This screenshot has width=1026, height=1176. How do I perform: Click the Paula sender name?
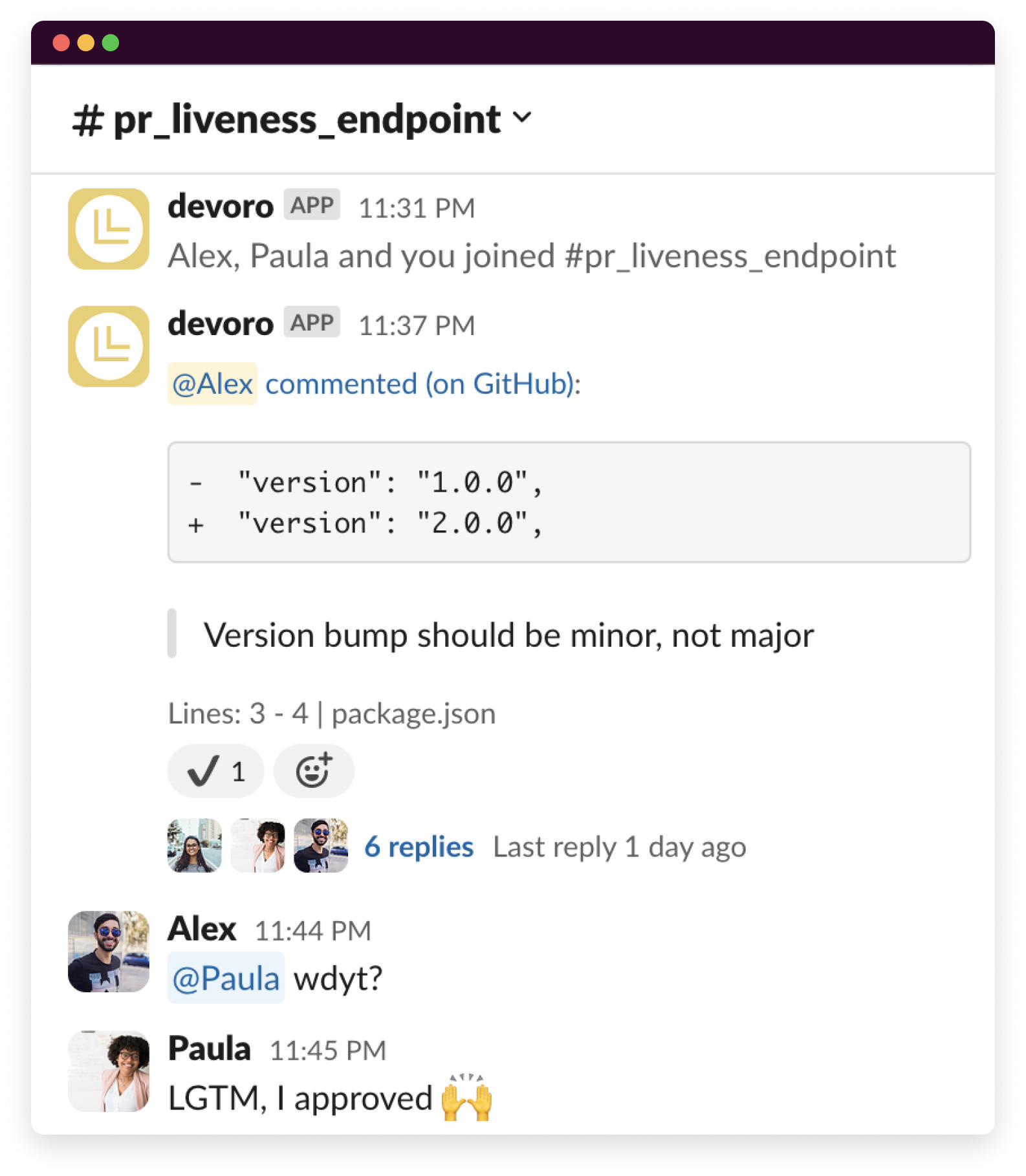click(x=209, y=1049)
